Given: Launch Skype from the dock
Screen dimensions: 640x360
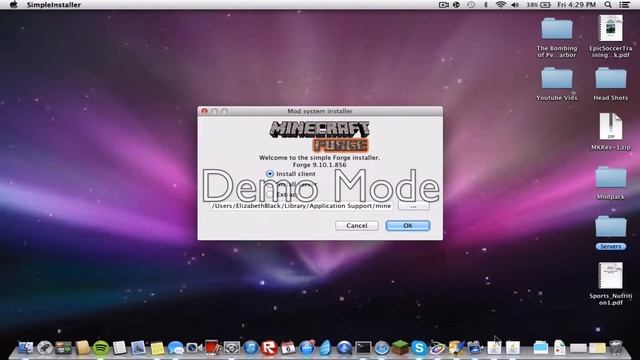Looking at the screenshot, I should pyautogui.click(x=419, y=348).
